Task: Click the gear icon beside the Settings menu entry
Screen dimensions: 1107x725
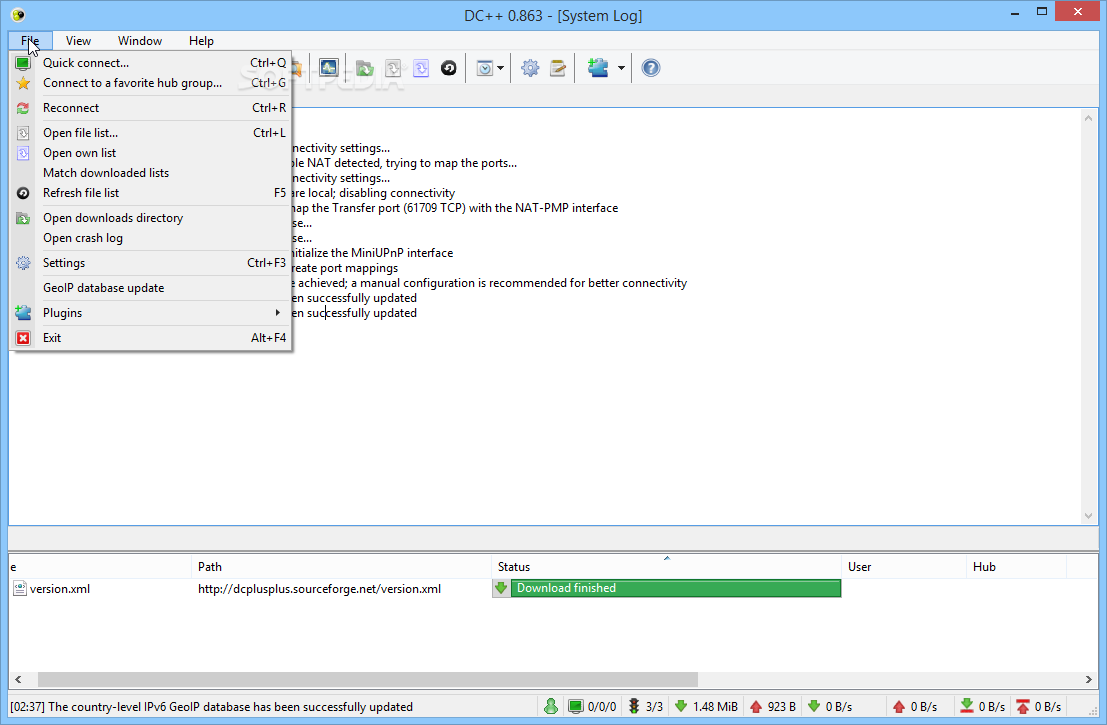Action: (23, 263)
